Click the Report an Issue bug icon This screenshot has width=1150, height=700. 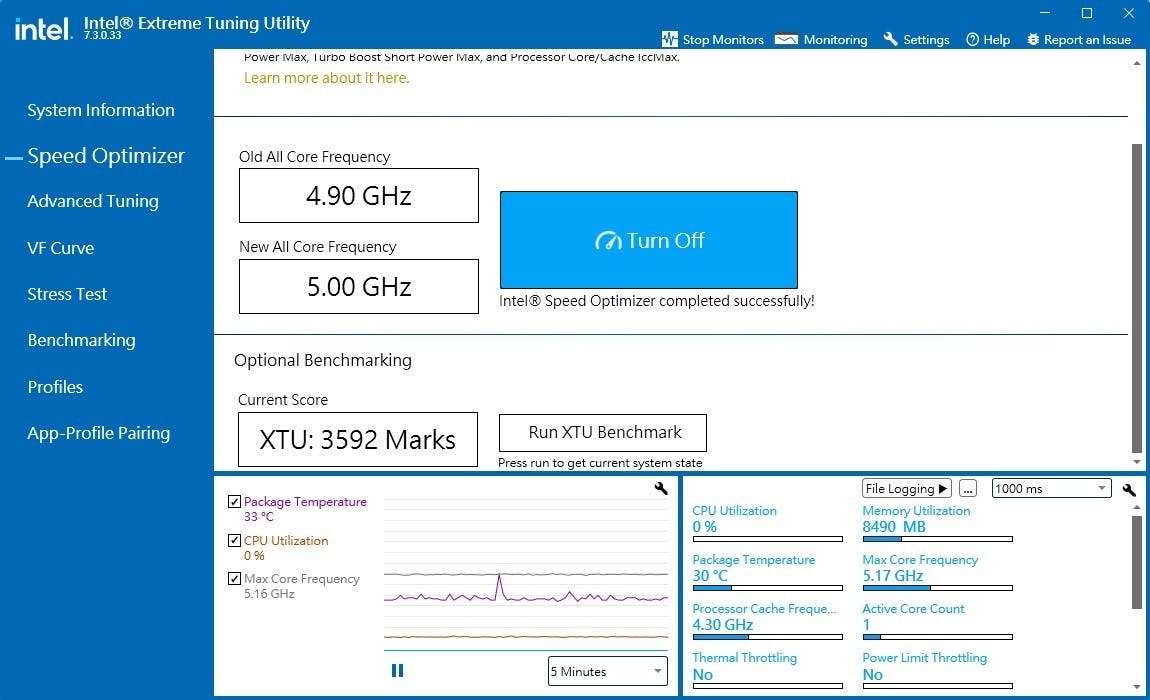coord(1033,40)
